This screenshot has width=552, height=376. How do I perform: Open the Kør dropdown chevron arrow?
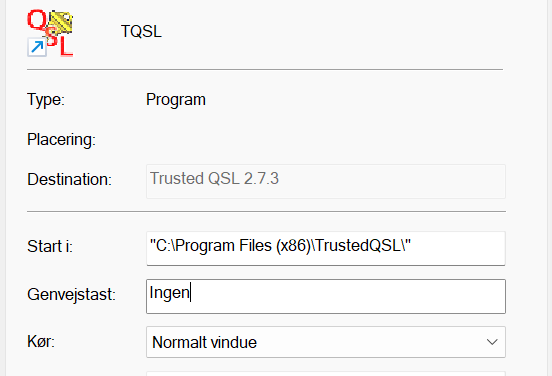point(492,342)
